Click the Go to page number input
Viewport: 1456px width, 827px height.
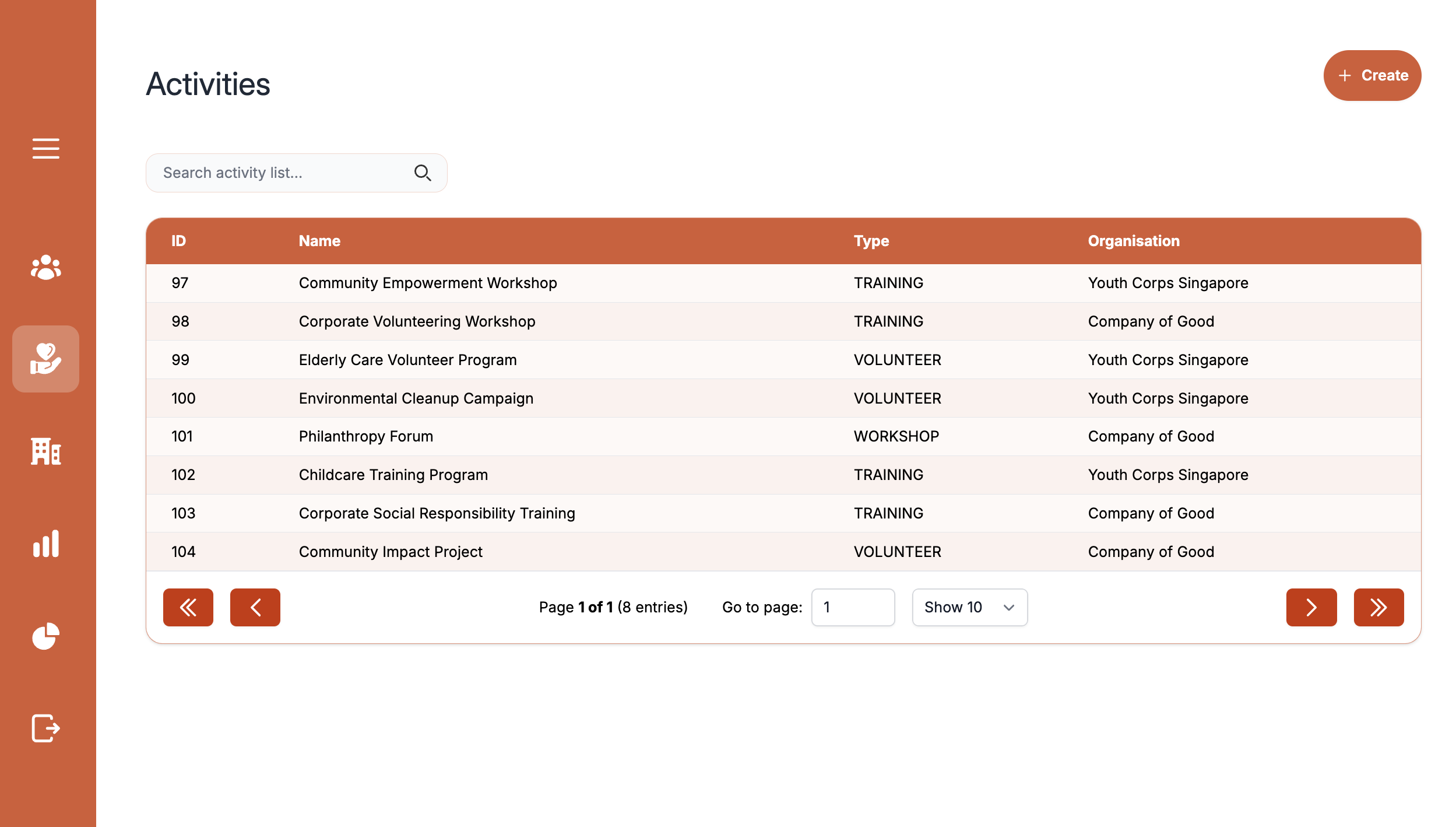[x=852, y=607]
